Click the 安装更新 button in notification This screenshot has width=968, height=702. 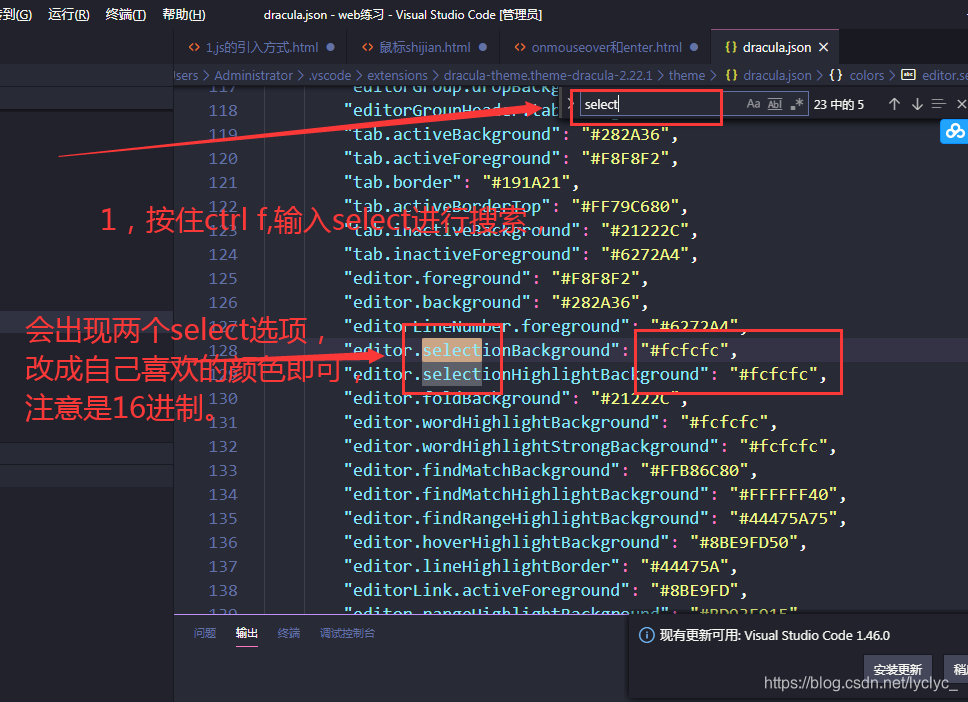tap(898, 669)
